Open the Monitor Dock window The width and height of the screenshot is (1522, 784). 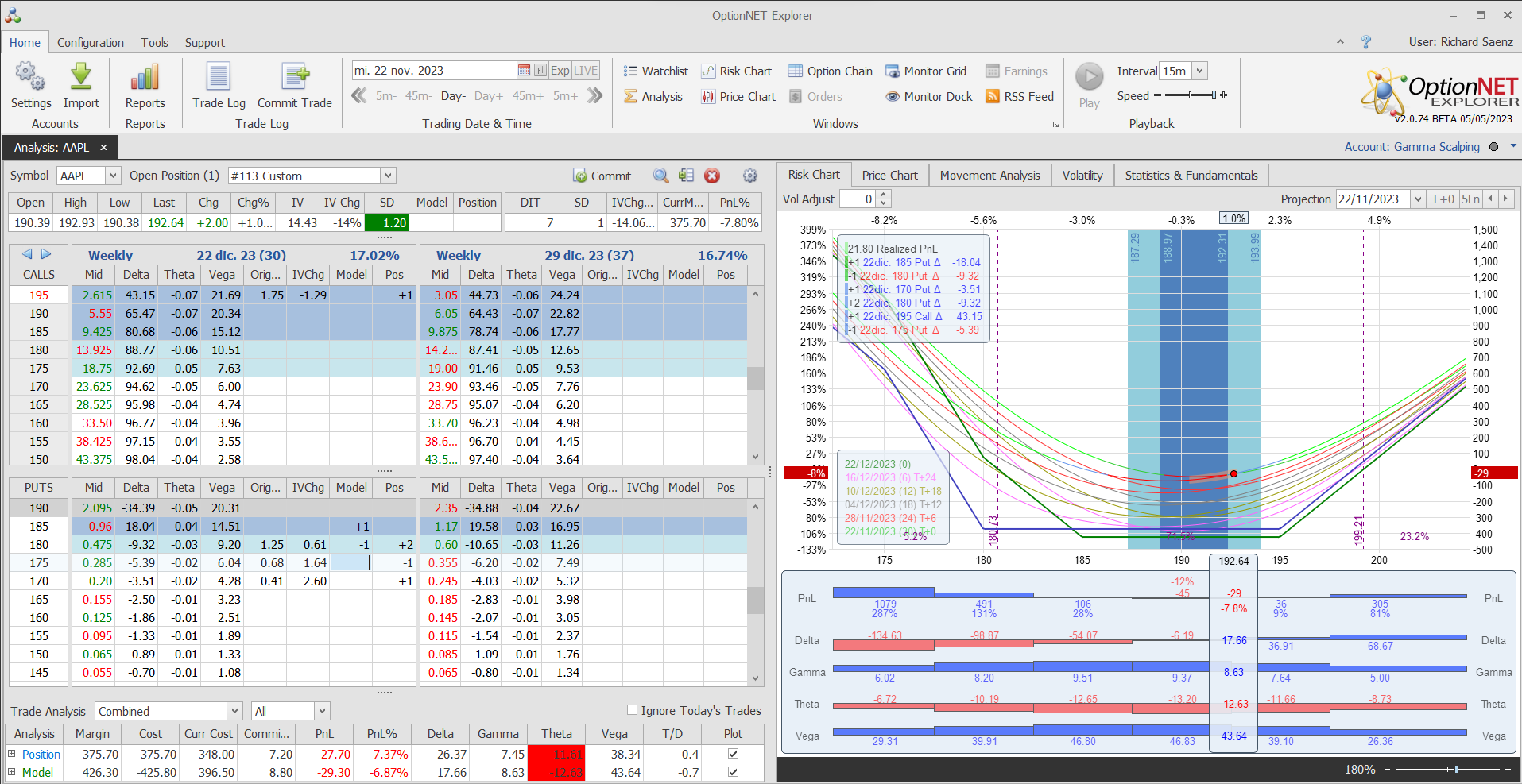pos(929,96)
